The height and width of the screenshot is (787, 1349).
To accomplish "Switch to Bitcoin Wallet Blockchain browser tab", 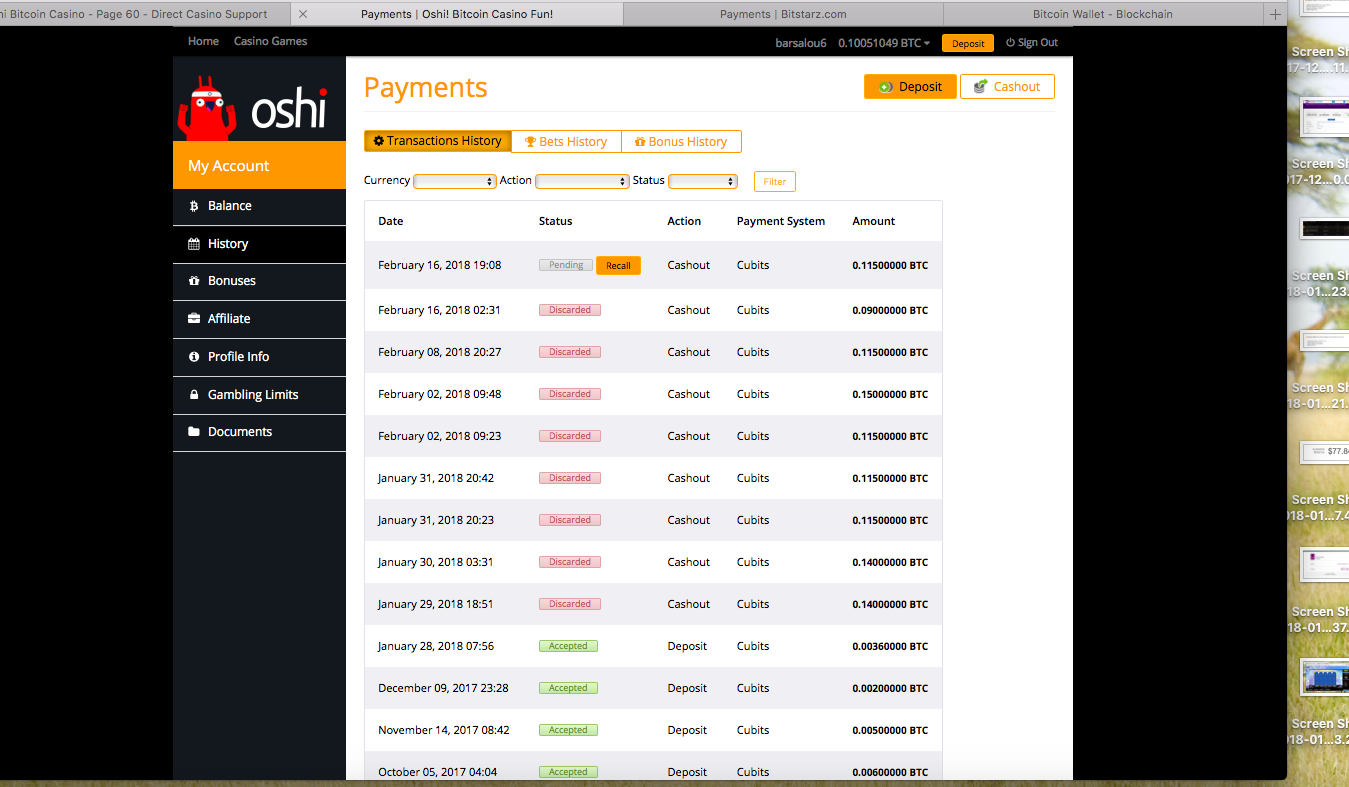I will click(1103, 14).
